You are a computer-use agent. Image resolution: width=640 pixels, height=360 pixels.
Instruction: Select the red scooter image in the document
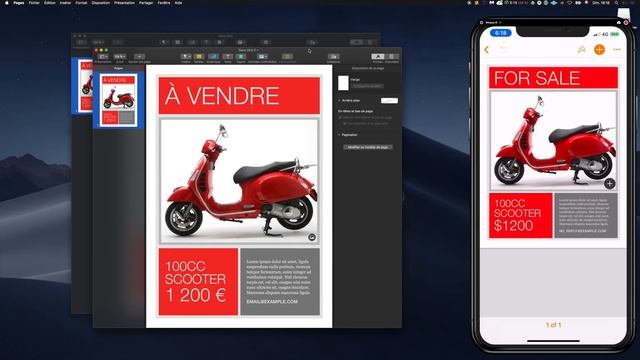(x=239, y=181)
